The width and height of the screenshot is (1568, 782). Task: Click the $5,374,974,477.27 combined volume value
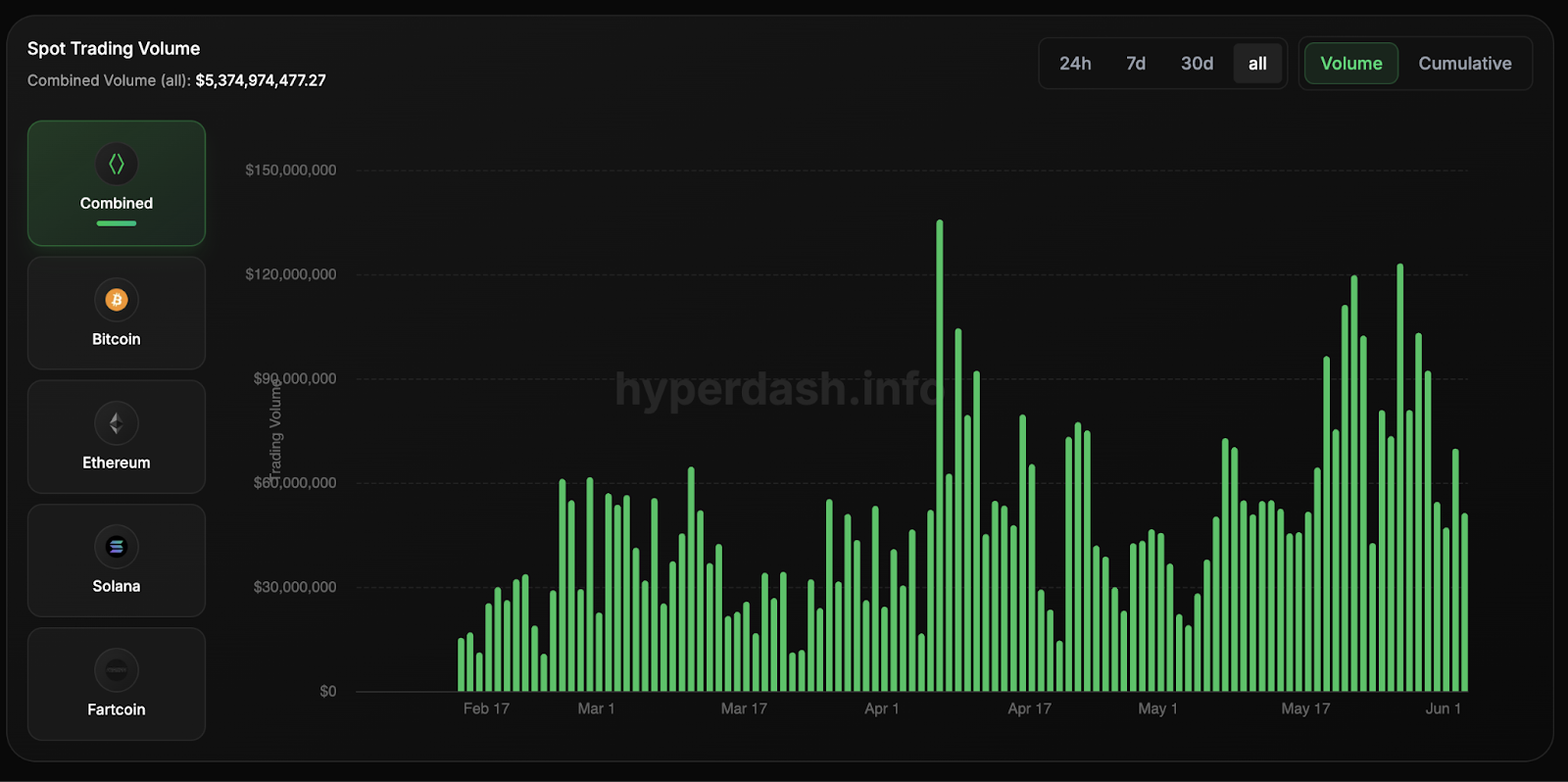pyautogui.click(x=261, y=80)
